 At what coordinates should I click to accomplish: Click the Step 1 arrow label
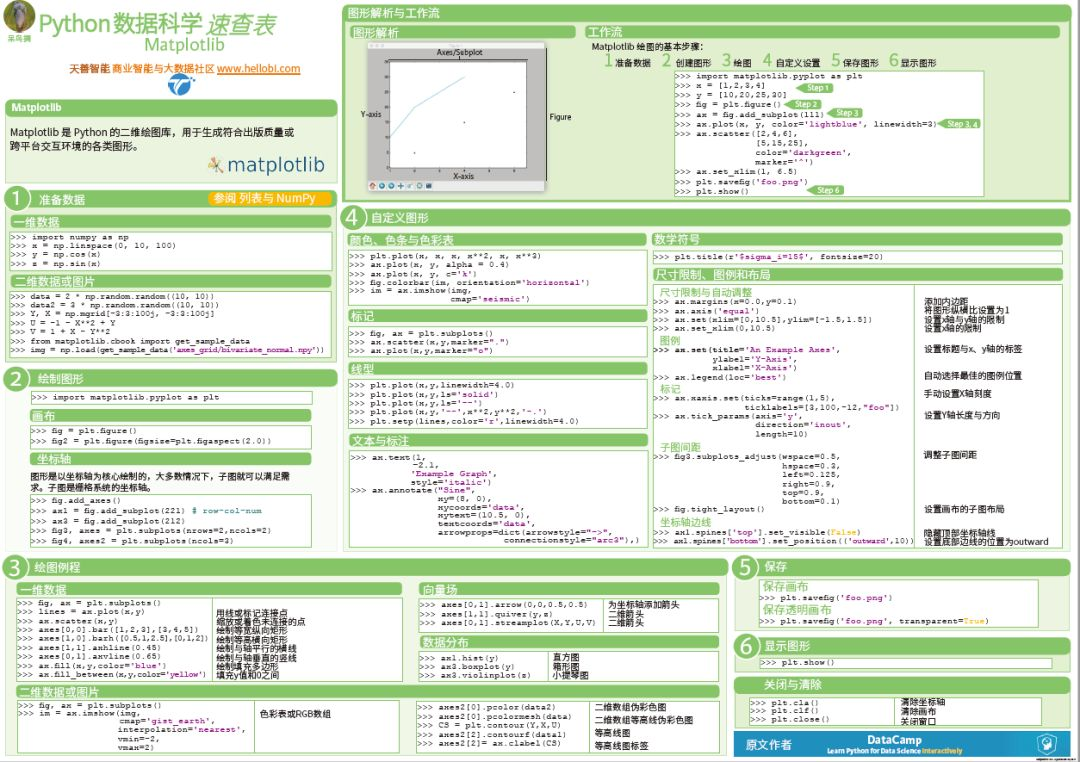pyautogui.click(x=815, y=87)
